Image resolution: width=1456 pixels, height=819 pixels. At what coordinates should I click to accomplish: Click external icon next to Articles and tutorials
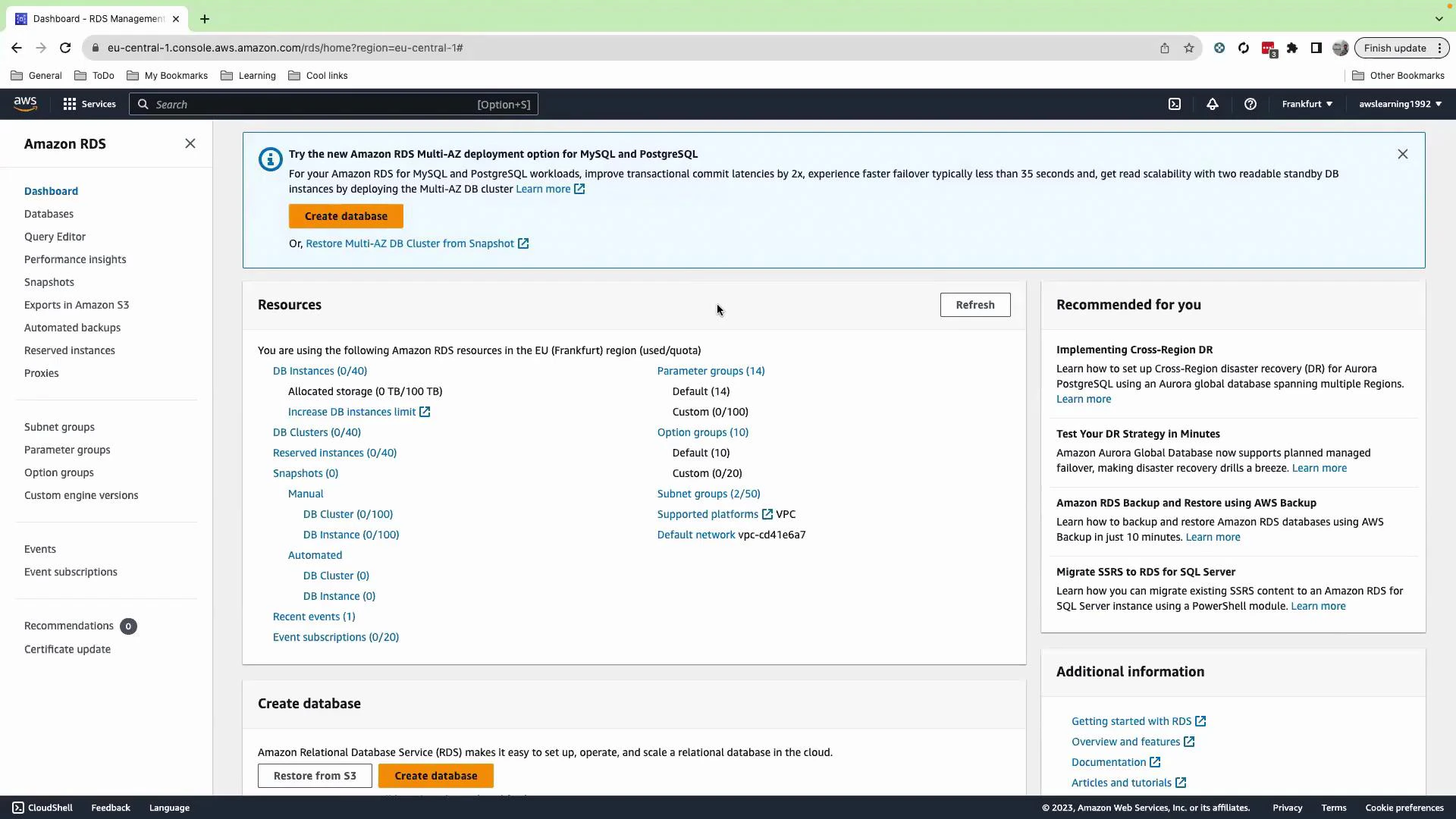click(1181, 783)
